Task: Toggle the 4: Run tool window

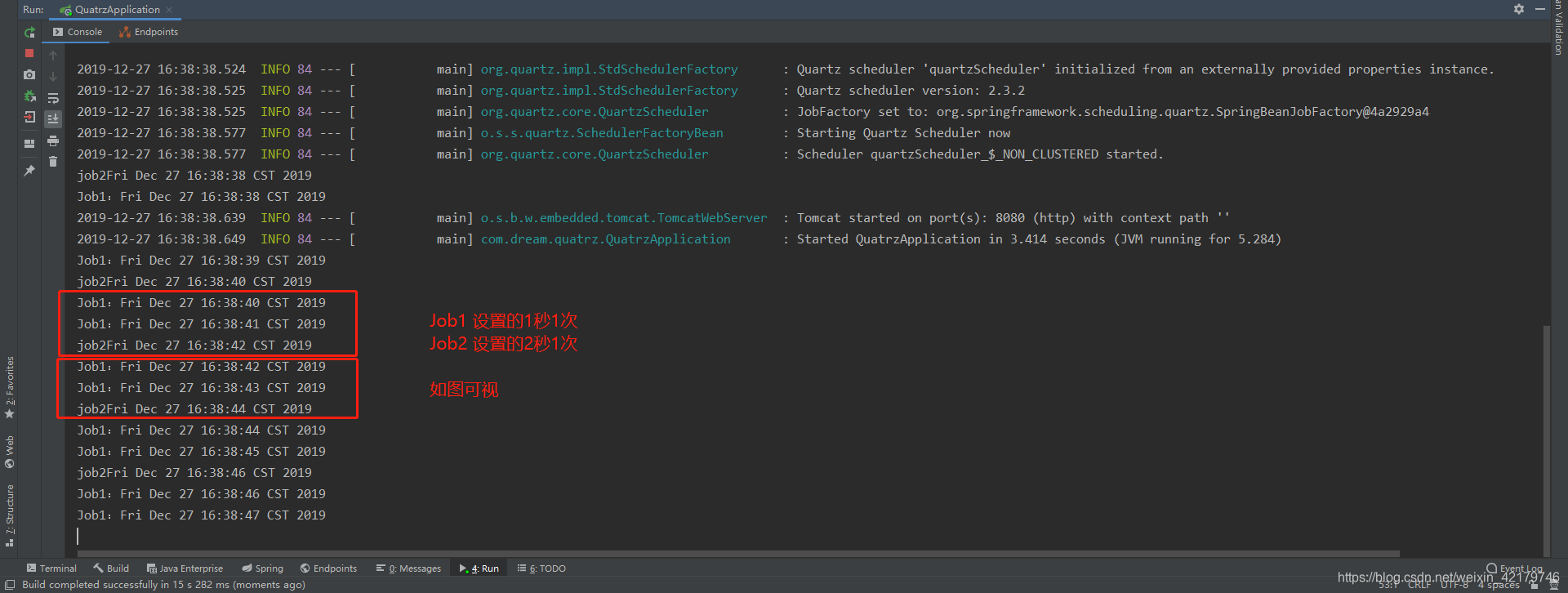Action: pyautogui.click(x=479, y=568)
